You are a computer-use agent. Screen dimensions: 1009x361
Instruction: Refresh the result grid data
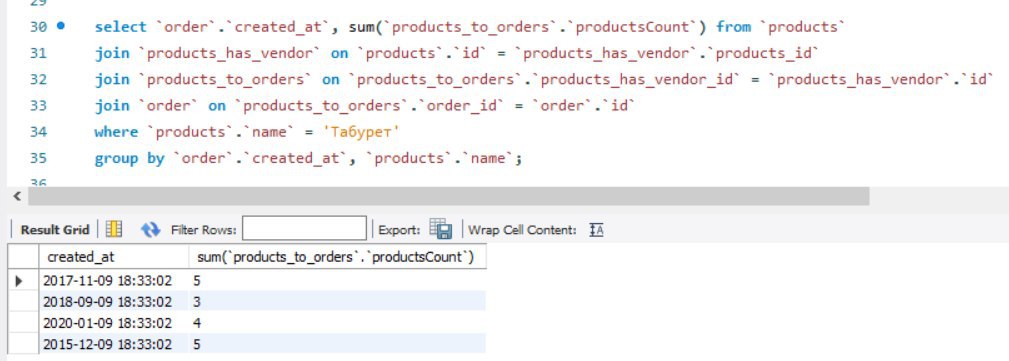point(151,229)
